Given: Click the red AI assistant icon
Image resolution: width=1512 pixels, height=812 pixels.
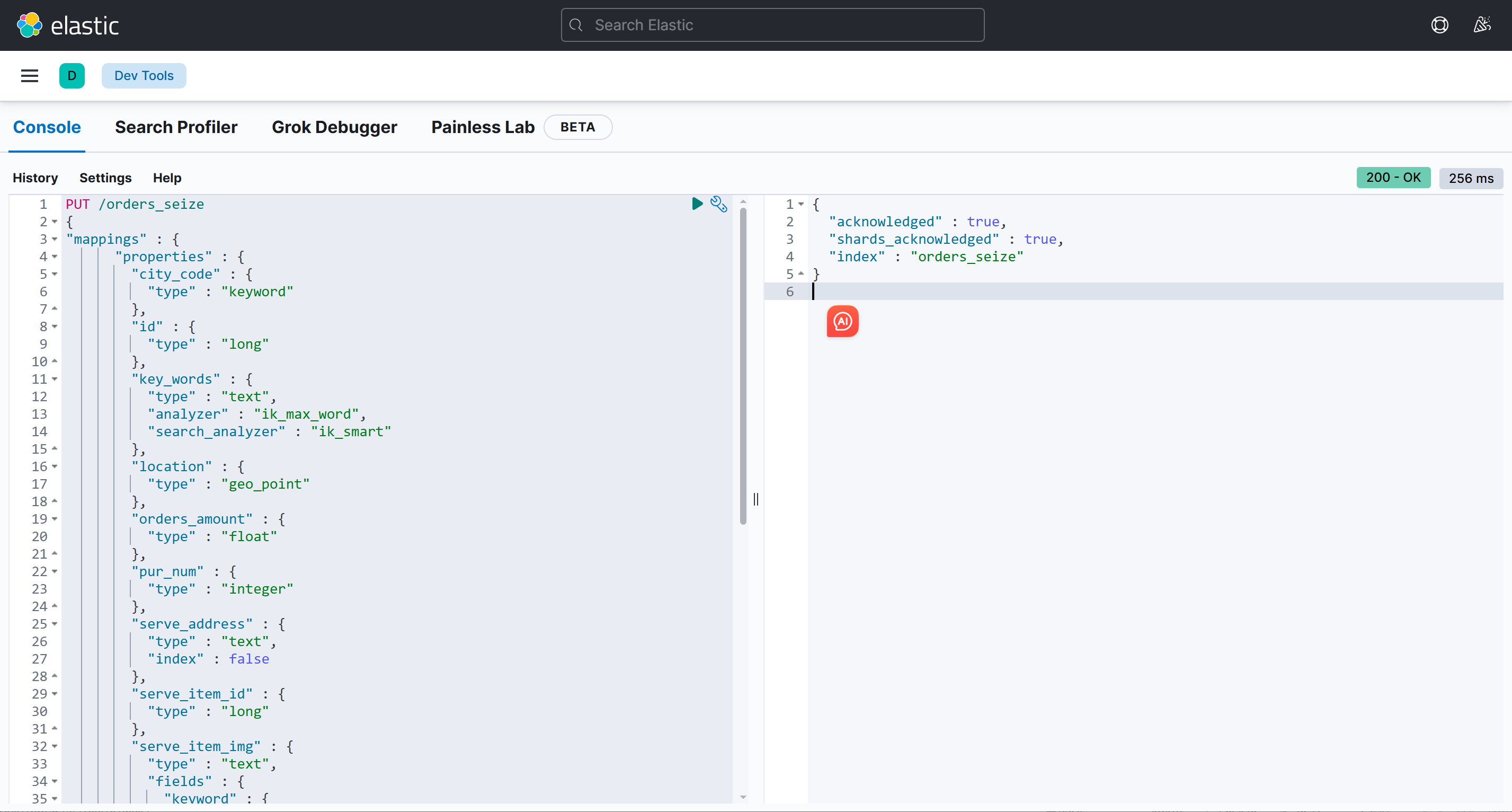Looking at the screenshot, I should [x=842, y=321].
